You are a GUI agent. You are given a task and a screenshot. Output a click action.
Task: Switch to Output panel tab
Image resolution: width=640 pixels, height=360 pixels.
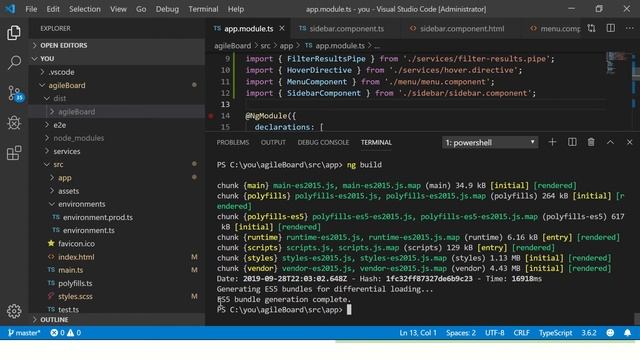(x=273, y=142)
